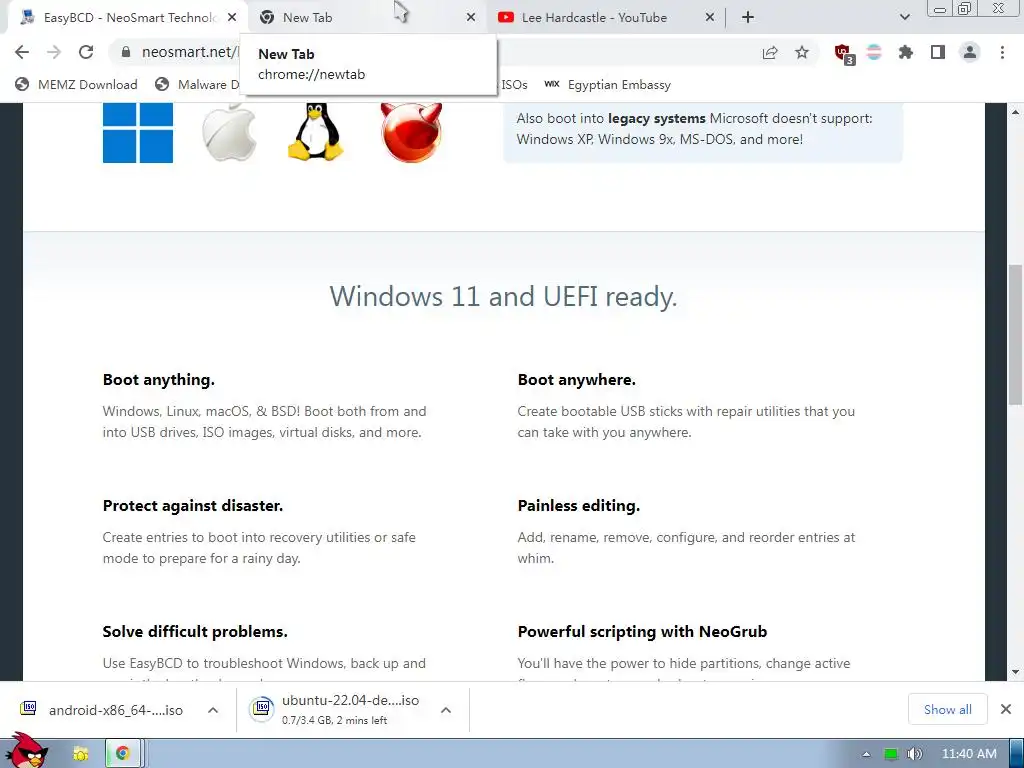The image size is (1024, 768).
Task: Open the Malware bookmark
Action: [197, 85]
